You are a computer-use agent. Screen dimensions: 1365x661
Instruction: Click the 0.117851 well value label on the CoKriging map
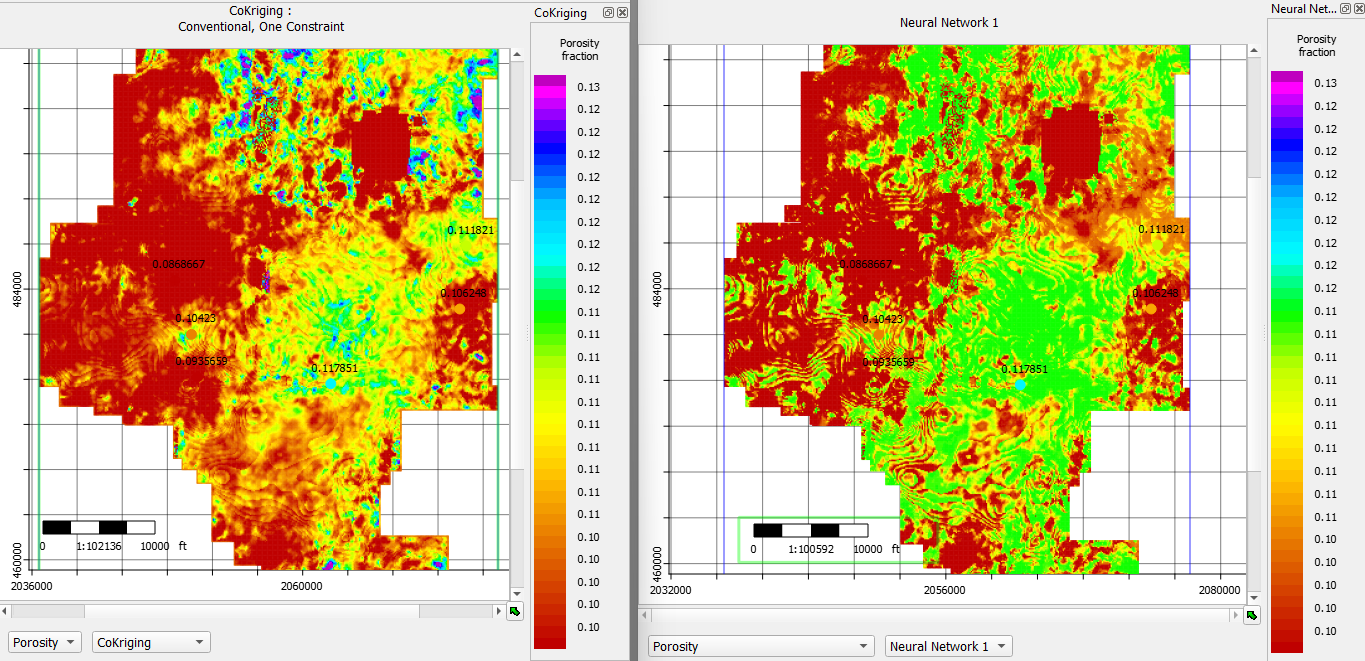(x=336, y=368)
